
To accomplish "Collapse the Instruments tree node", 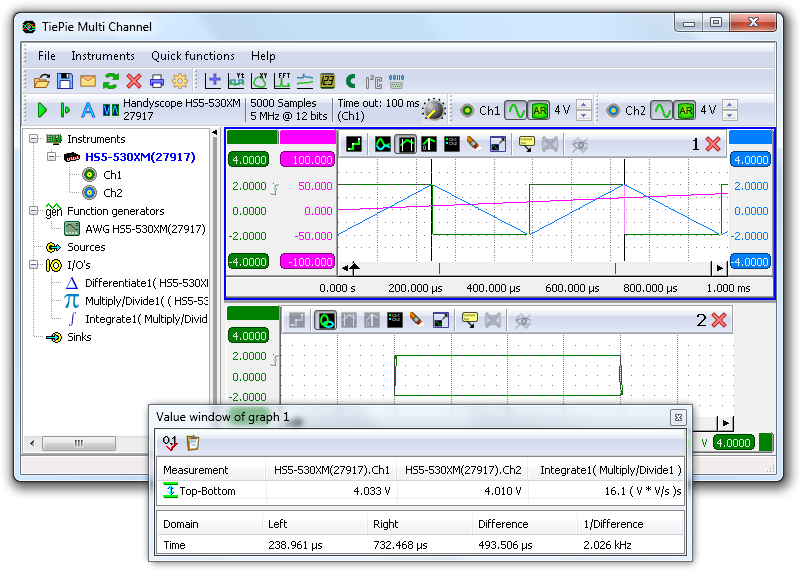I will click(34, 139).
